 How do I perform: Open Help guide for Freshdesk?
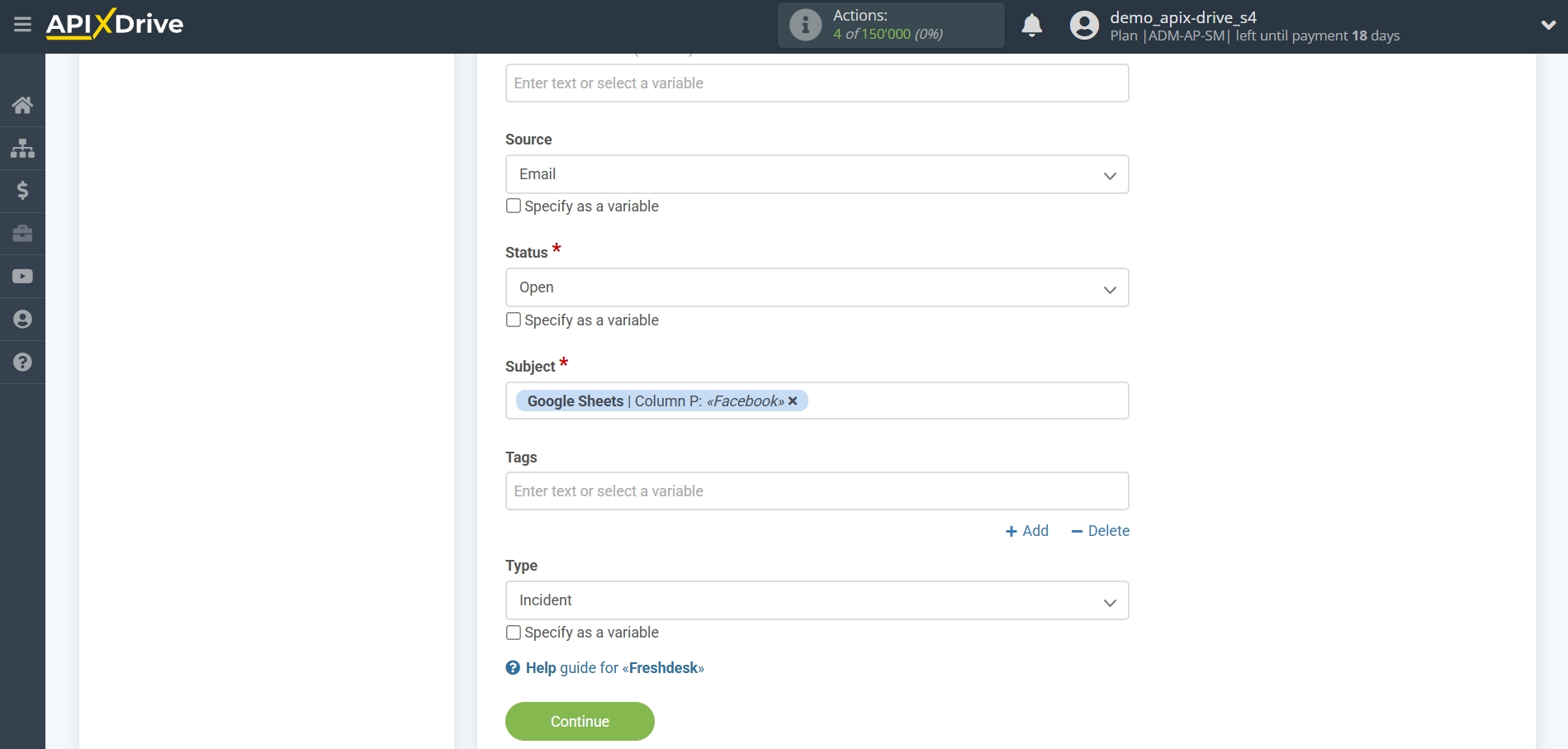[x=614, y=668]
